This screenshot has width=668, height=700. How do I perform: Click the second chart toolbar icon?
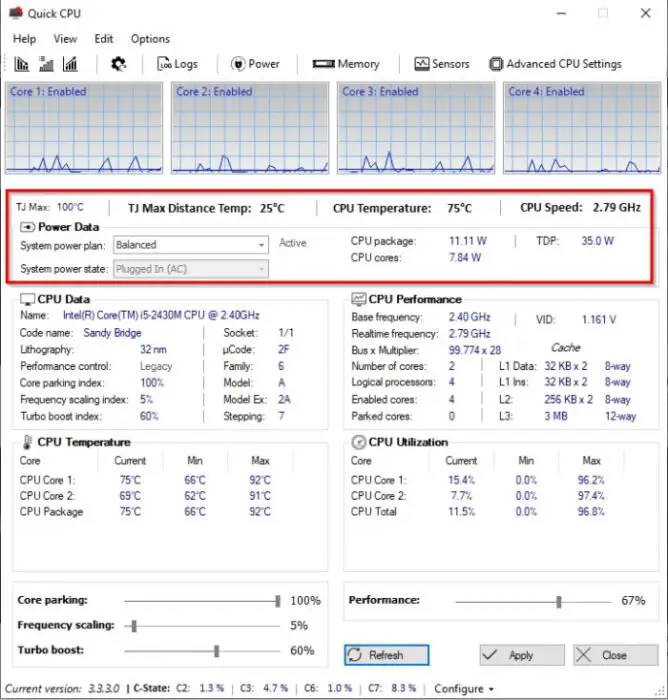pos(46,64)
